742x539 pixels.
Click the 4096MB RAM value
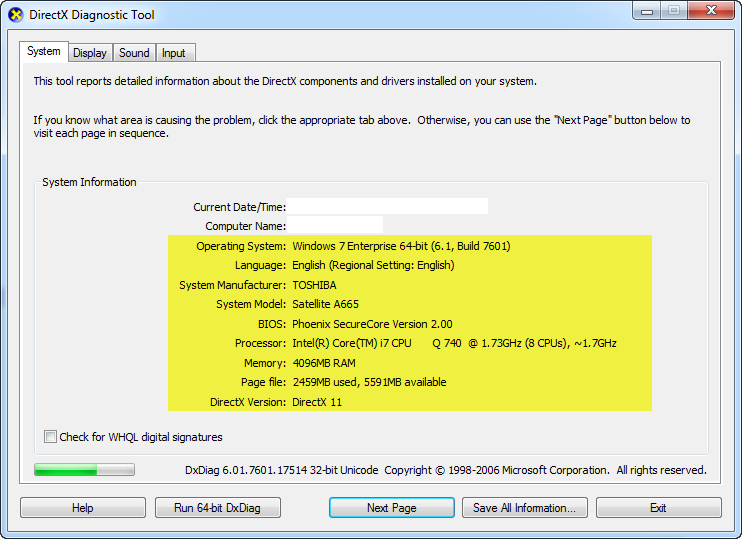324,363
